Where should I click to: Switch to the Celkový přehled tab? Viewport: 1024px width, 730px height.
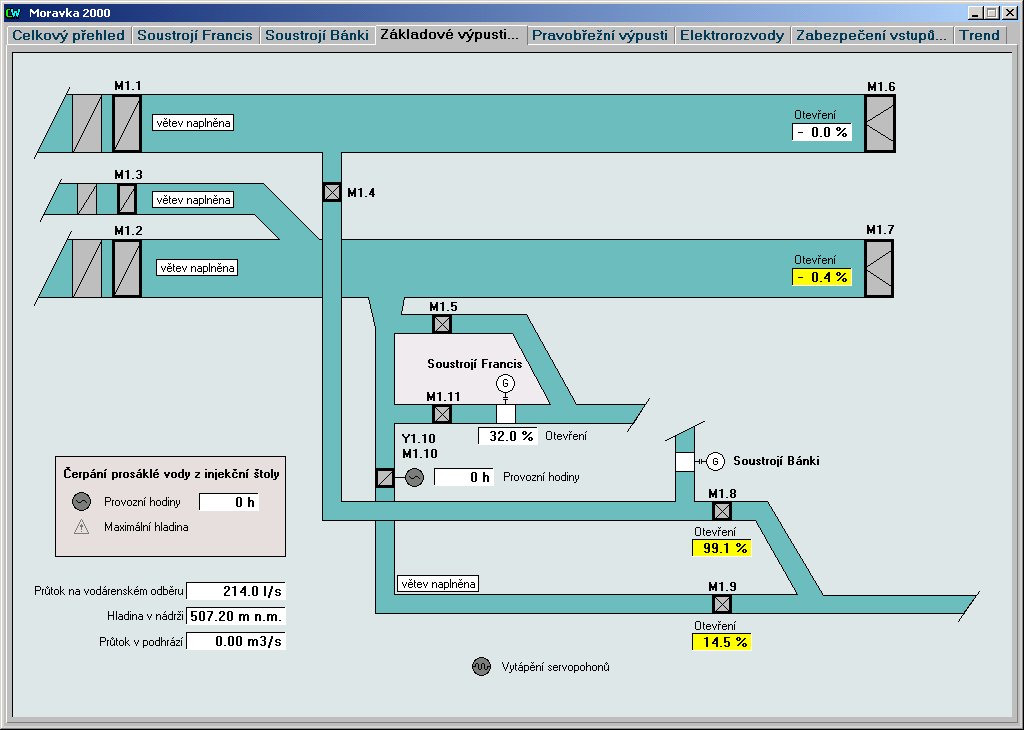(x=68, y=35)
